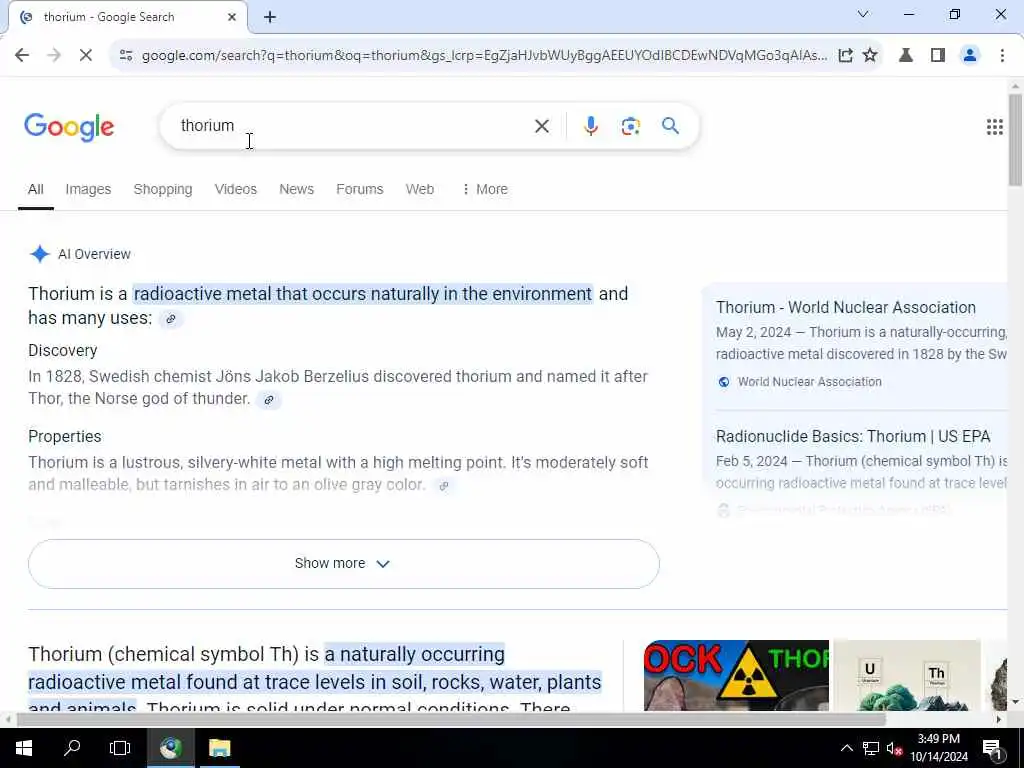Start voice search with microphone icon
Image resolution: width=1024 pixels, height=768 pixels.
pos(590,126)
